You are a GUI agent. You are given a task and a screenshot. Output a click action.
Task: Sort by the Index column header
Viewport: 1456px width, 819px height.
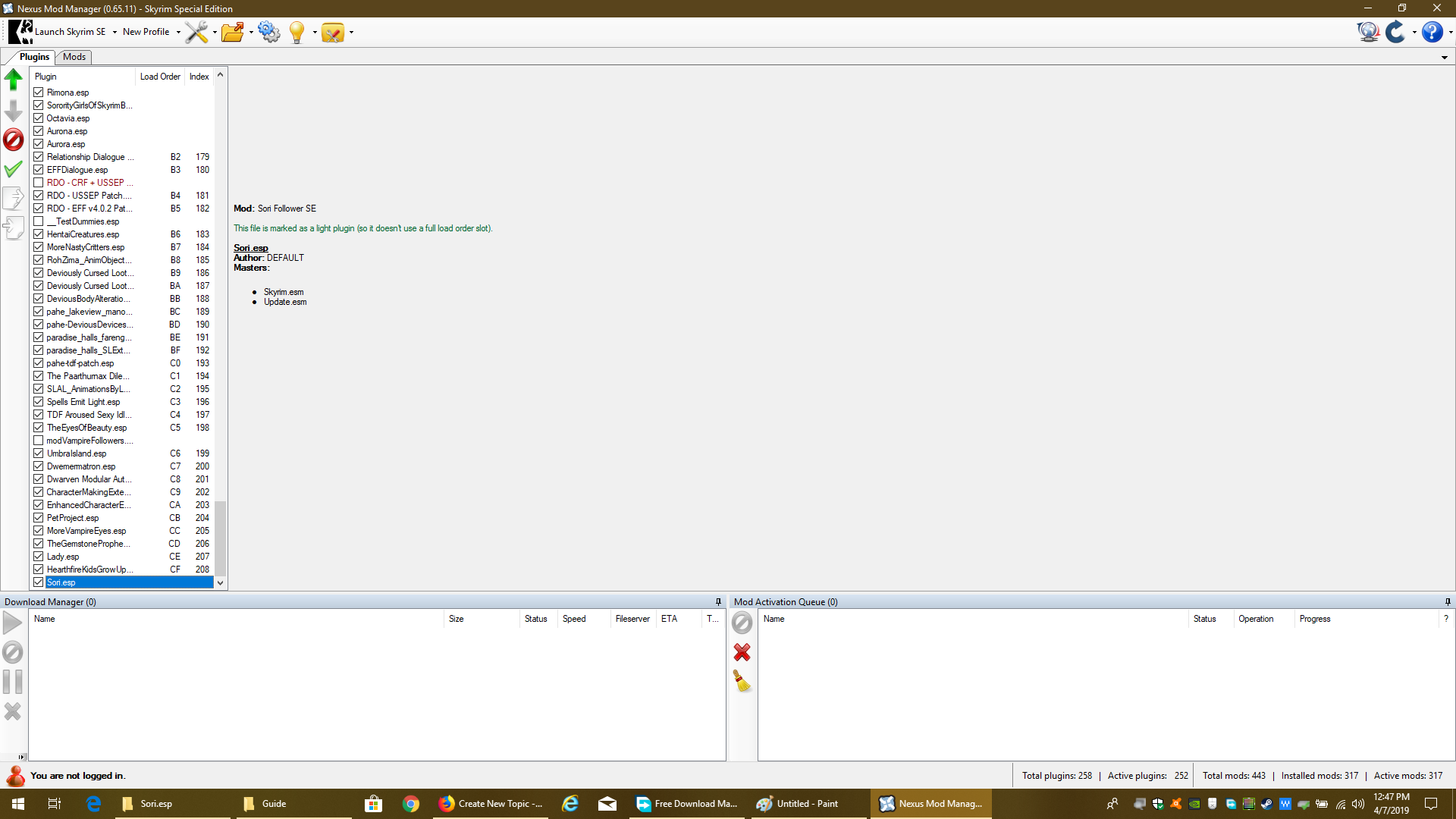(x=199, y=77)
